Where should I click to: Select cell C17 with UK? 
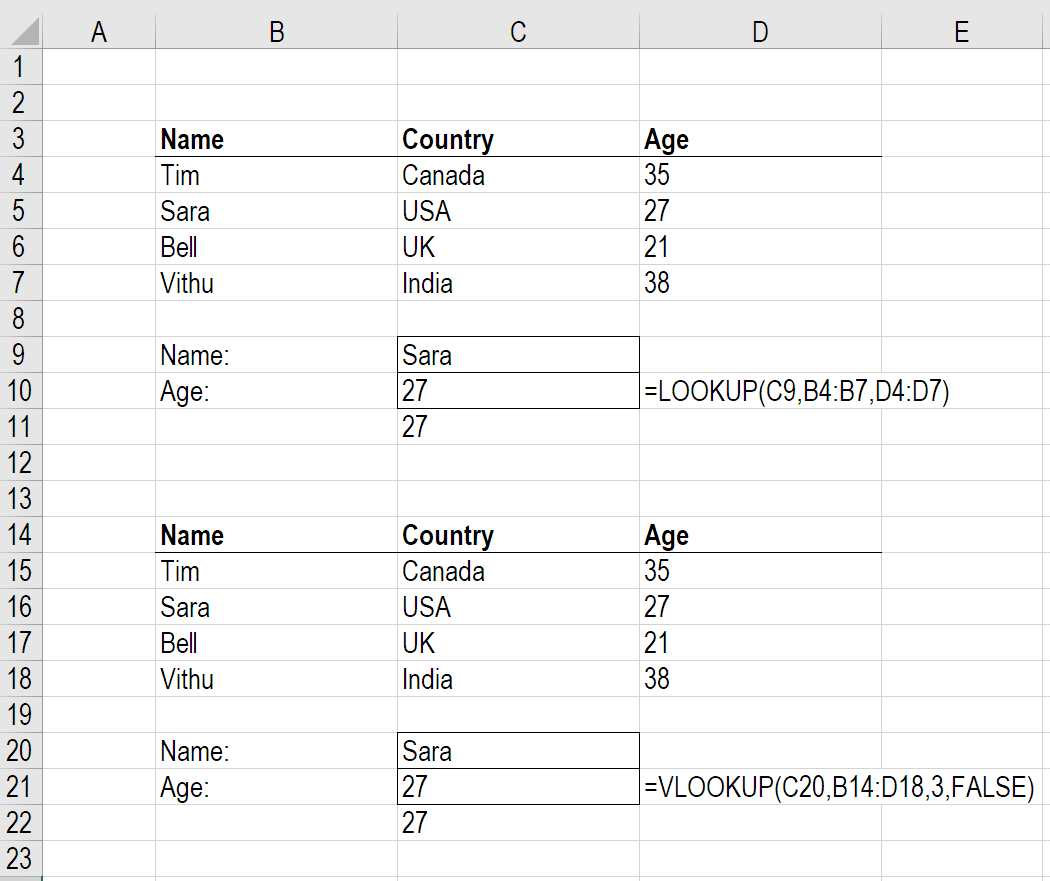click(x=518, y=643)
